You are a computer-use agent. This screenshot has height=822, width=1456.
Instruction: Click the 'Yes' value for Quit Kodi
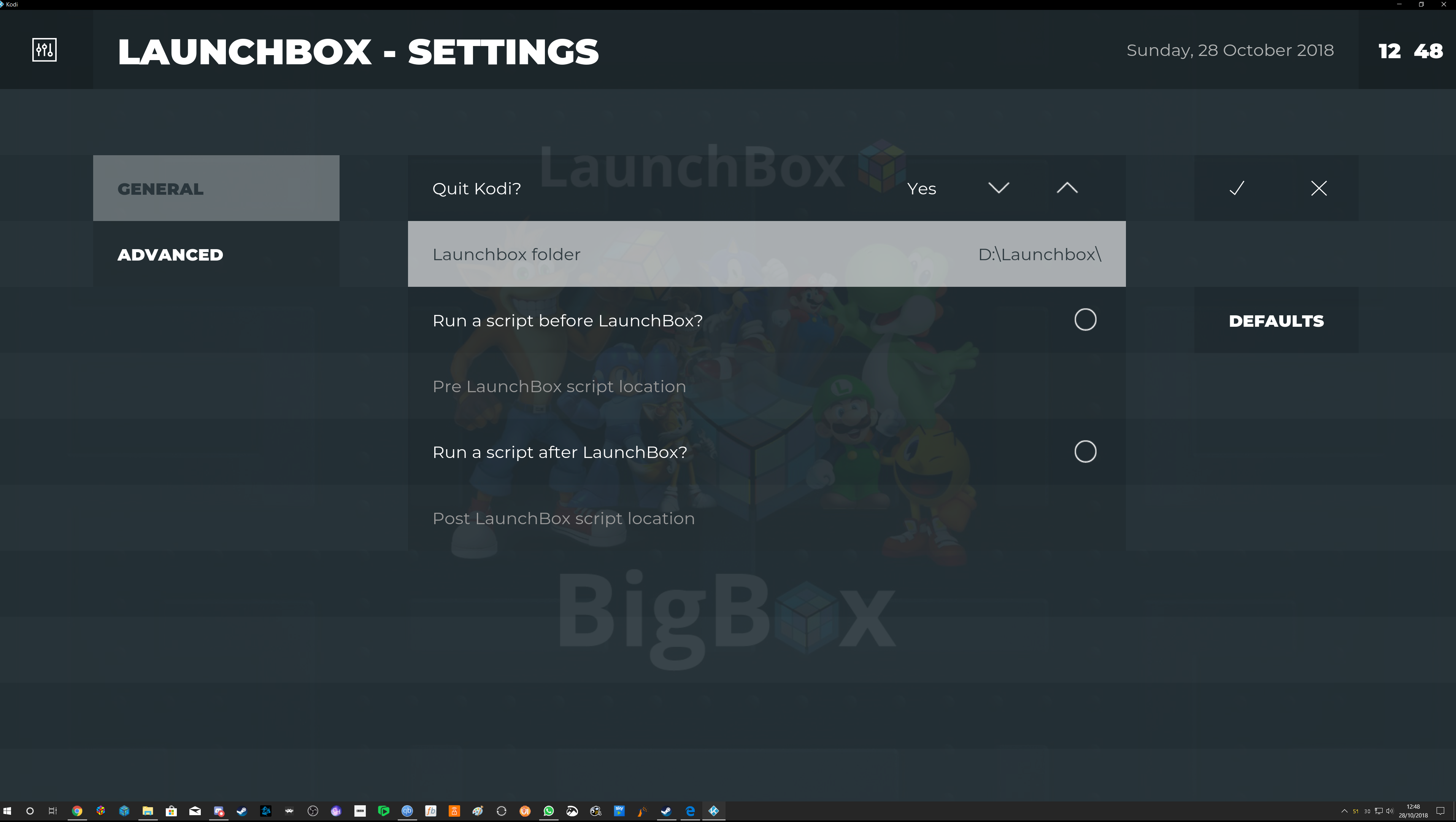pos(921,189)
